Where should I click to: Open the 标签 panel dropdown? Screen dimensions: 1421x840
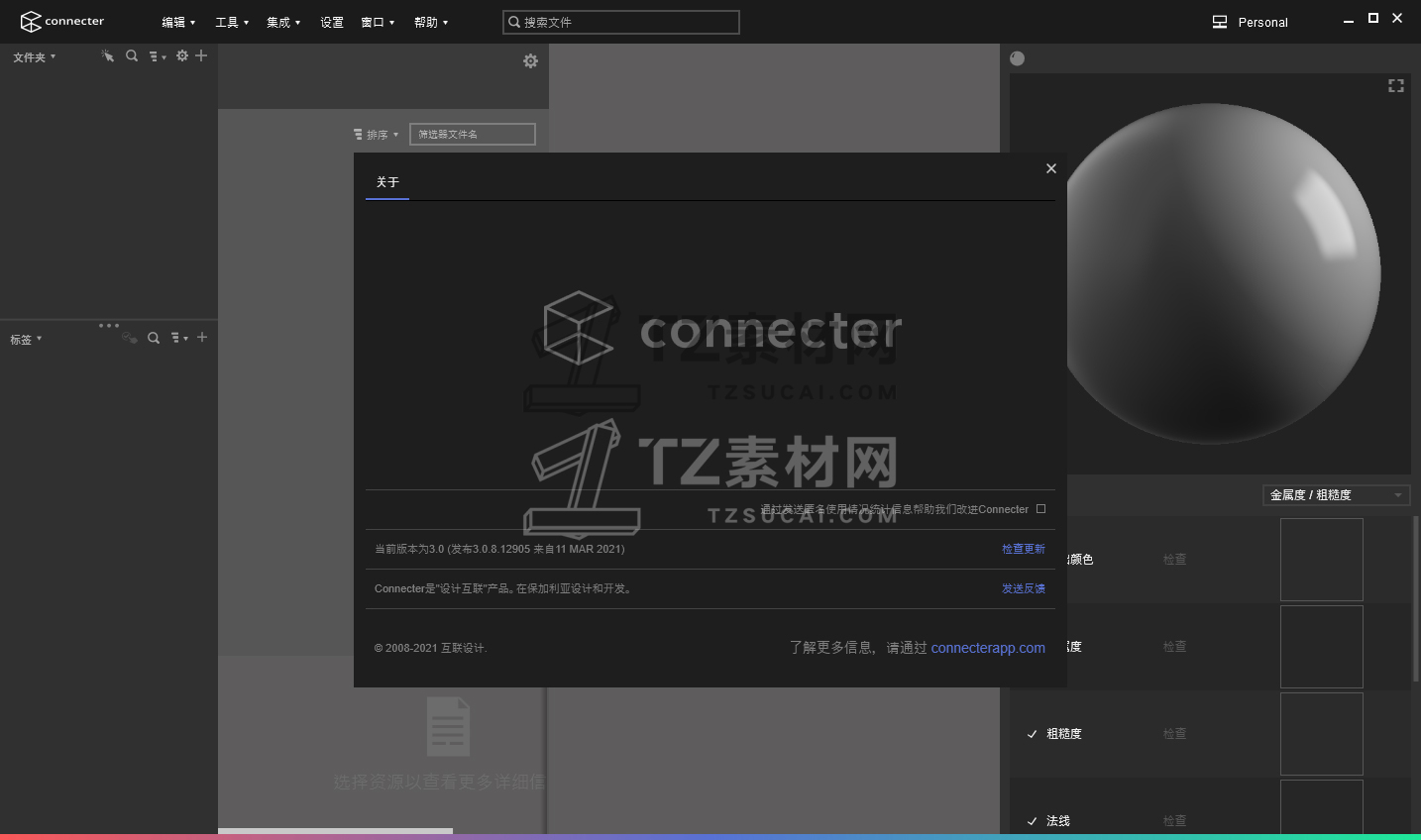(x=27, y=339)
